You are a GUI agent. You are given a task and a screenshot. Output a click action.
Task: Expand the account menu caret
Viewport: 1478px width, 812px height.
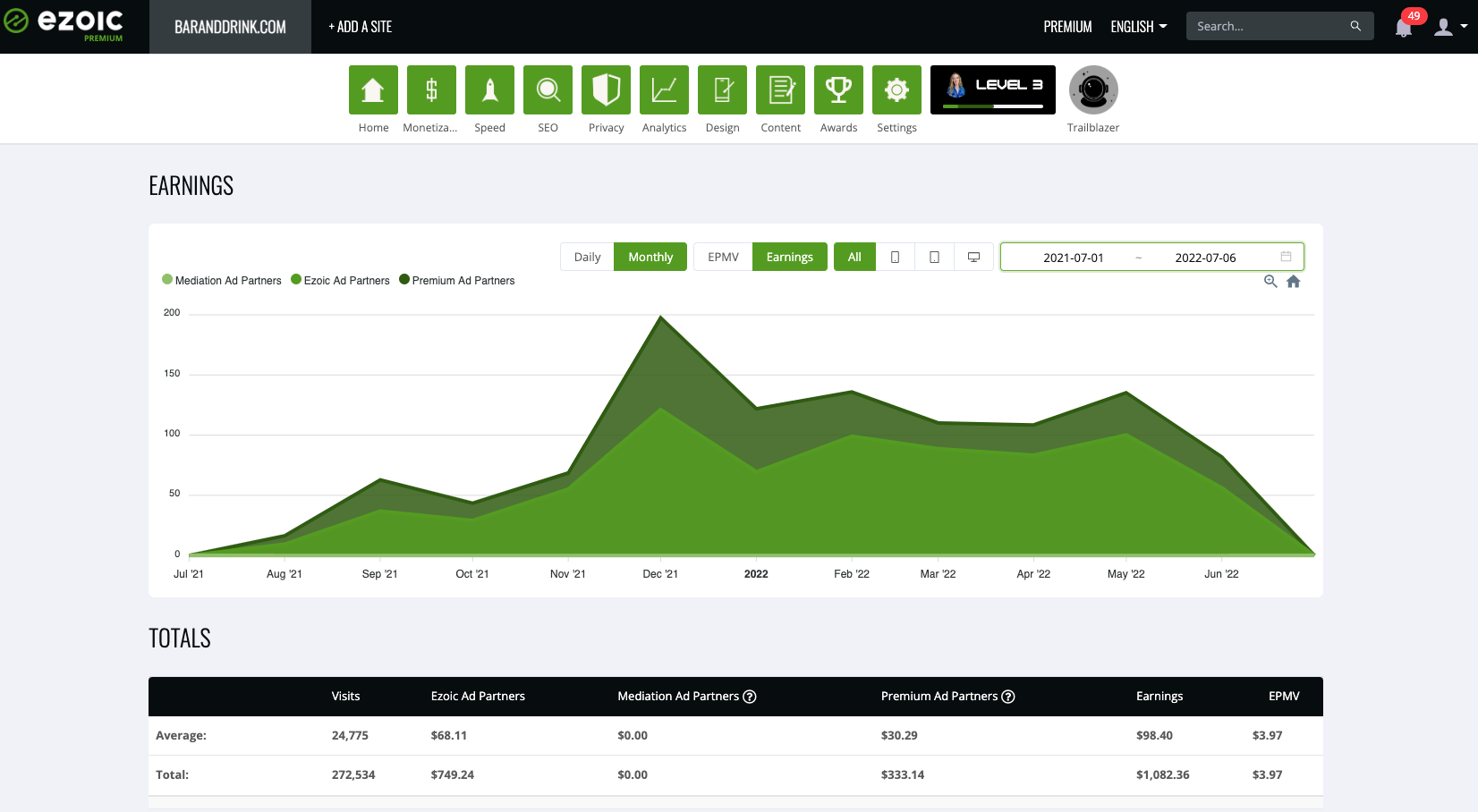(1464, 27)
